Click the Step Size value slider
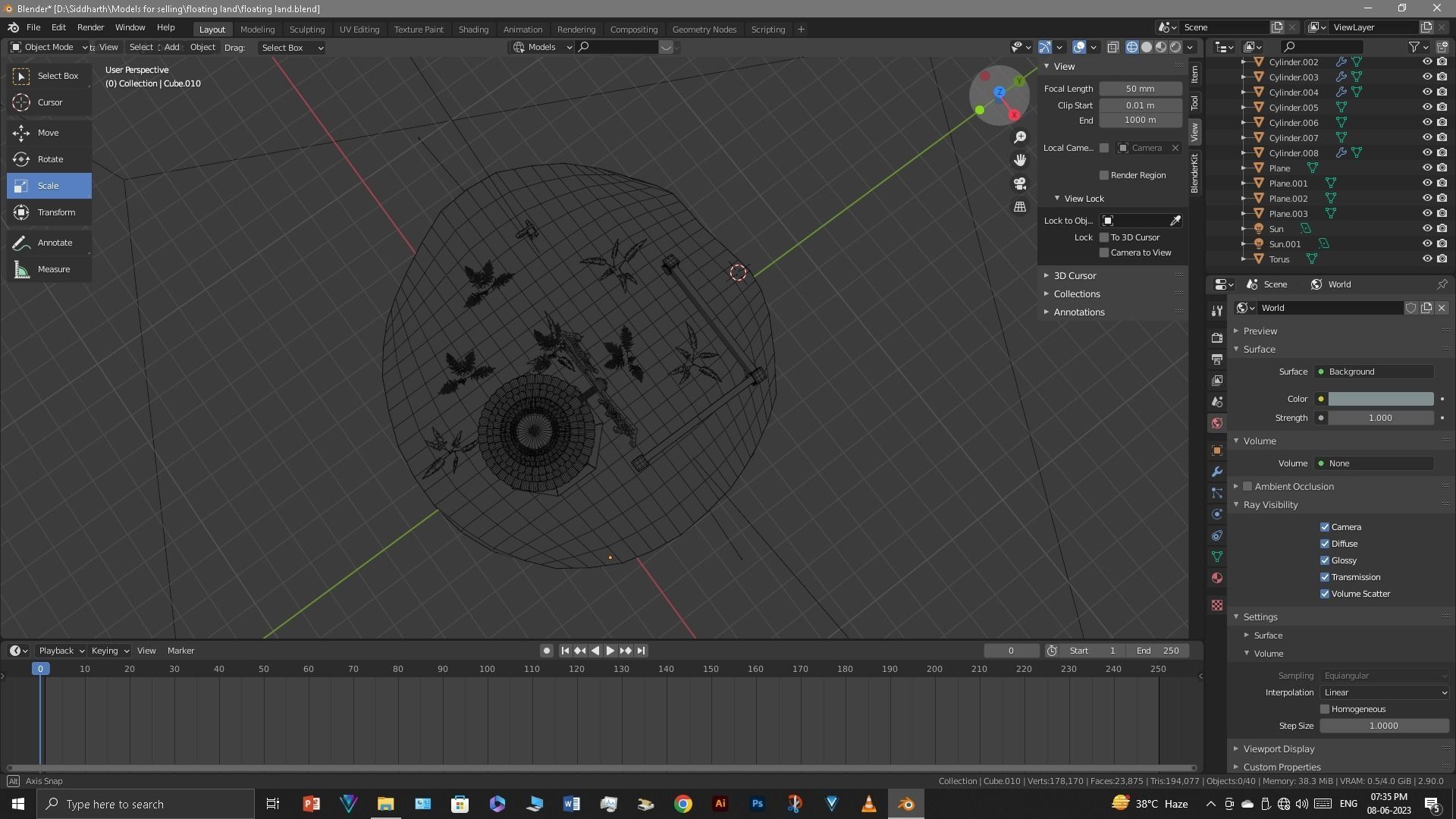Image resolution: width=1456 pixels, height=819 pixels. click(1384, 726)
